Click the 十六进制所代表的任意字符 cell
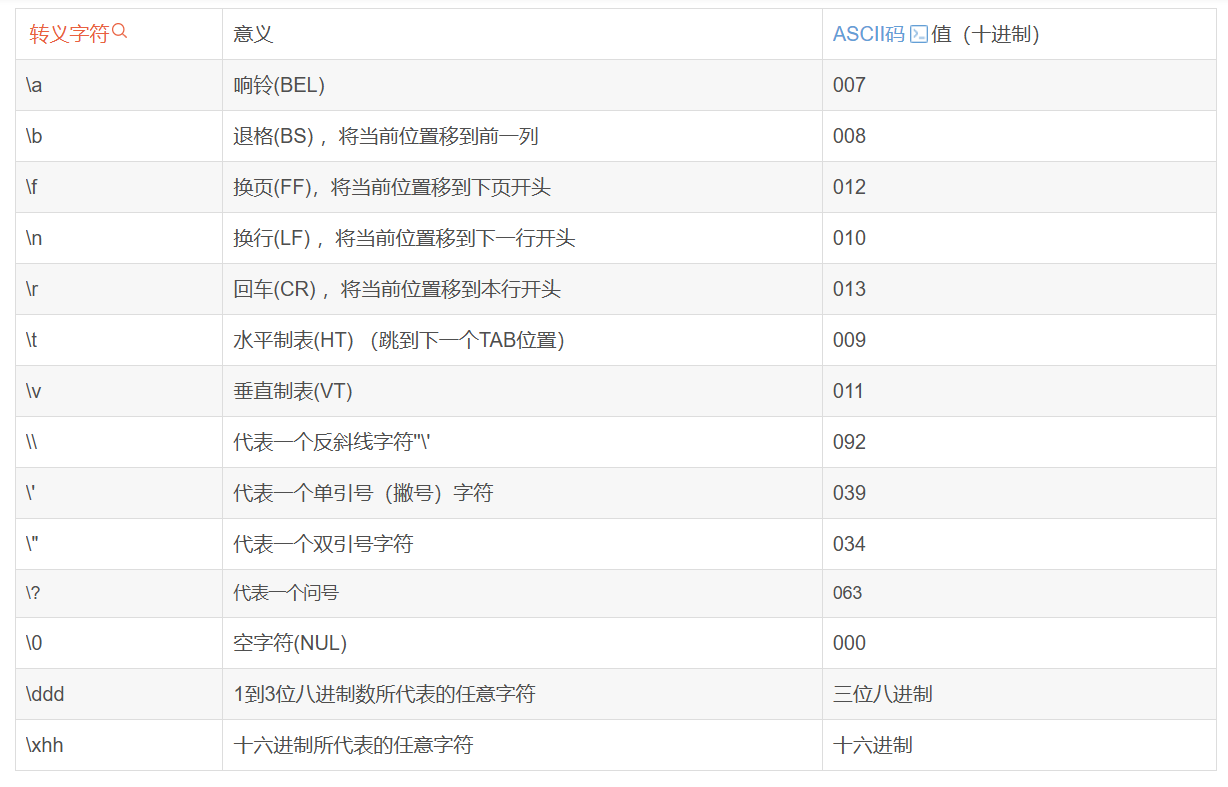The height and width of the screenshot is (787, 1228). pos(522,745)
